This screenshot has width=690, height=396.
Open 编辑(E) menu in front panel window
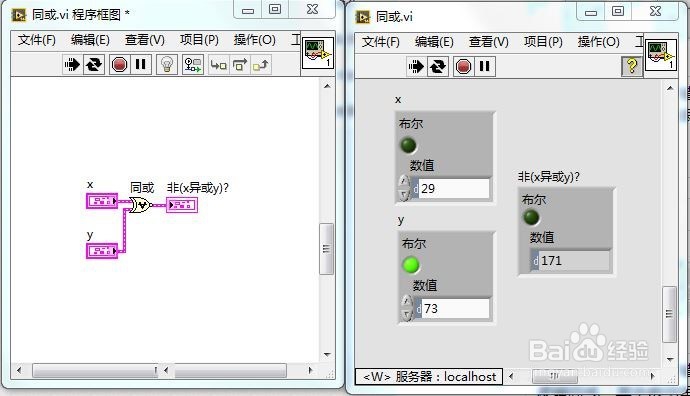[434, 42]
